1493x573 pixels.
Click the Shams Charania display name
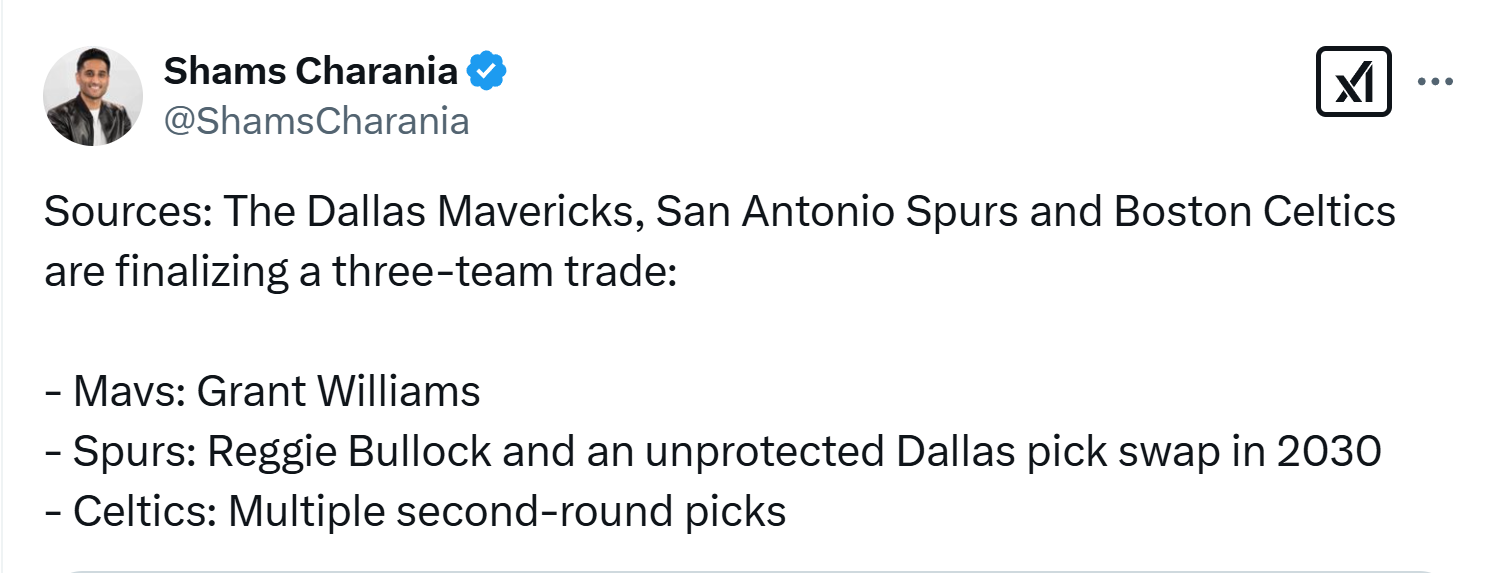pos(311,71)
